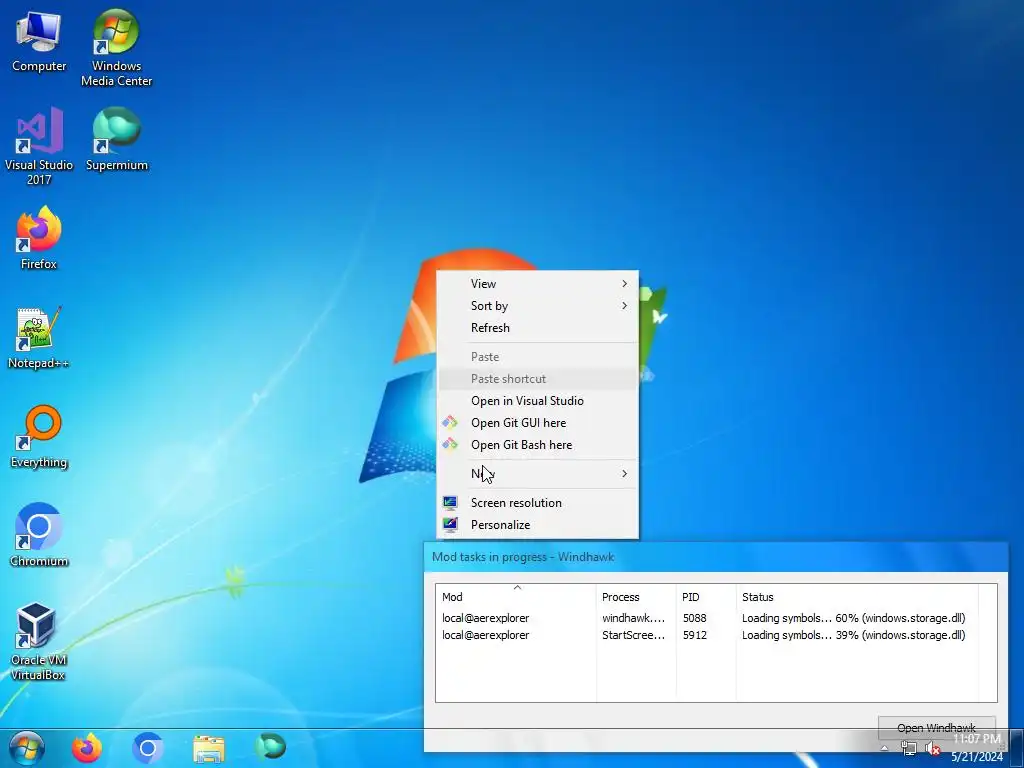
Task: Sort by the Mod column header
Action: tap(516, 596)
